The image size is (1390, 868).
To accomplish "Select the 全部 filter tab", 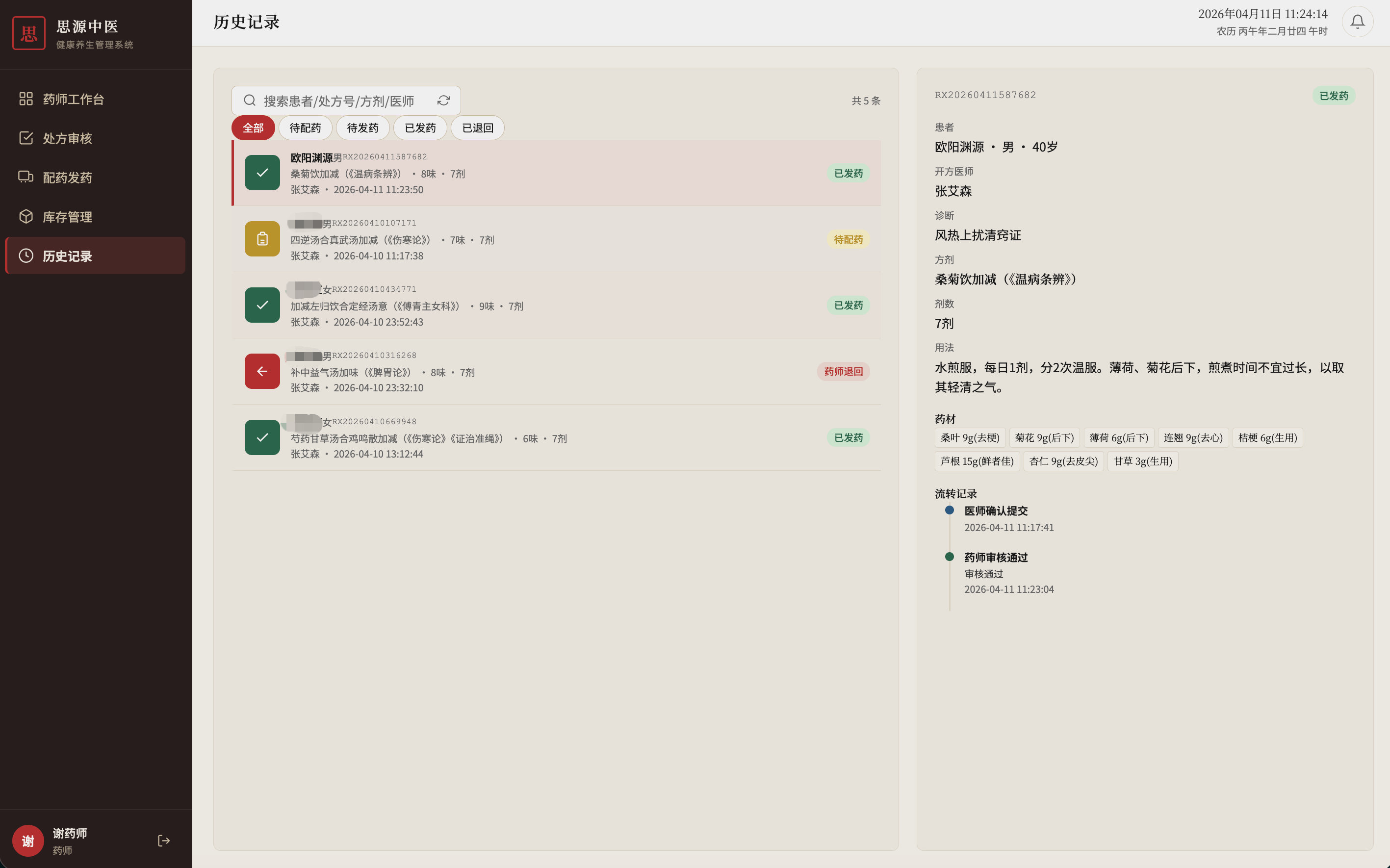I will (253, 128).
